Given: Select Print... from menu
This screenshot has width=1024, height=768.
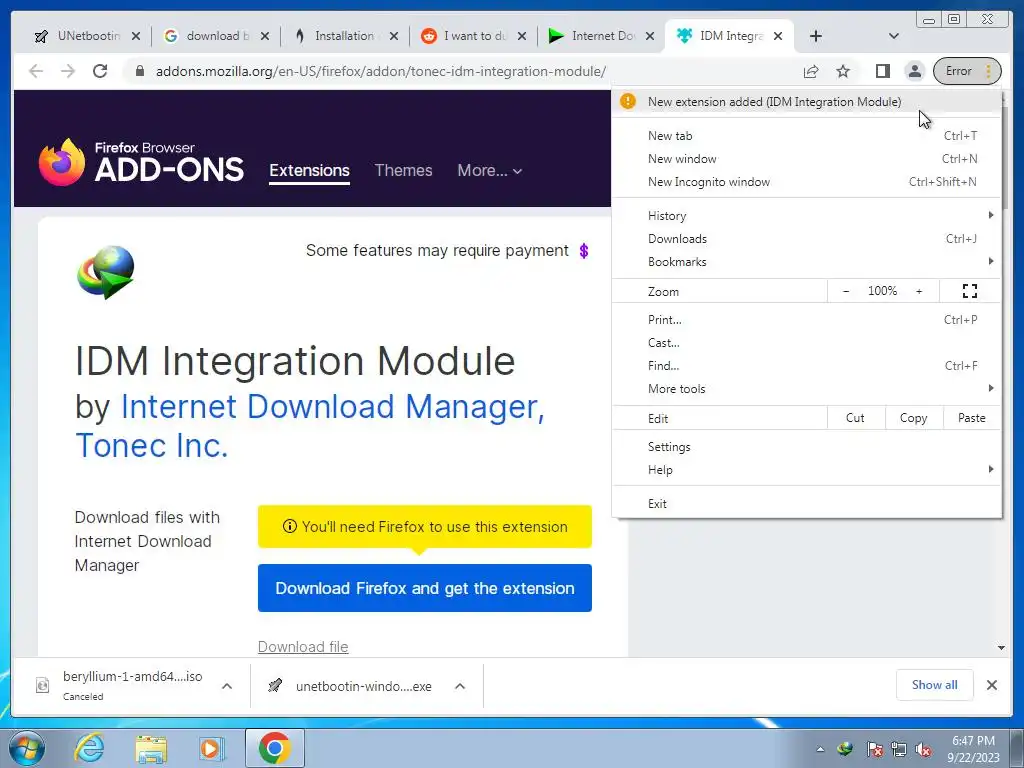Looking at the screenshot, I should coord(807,319).
